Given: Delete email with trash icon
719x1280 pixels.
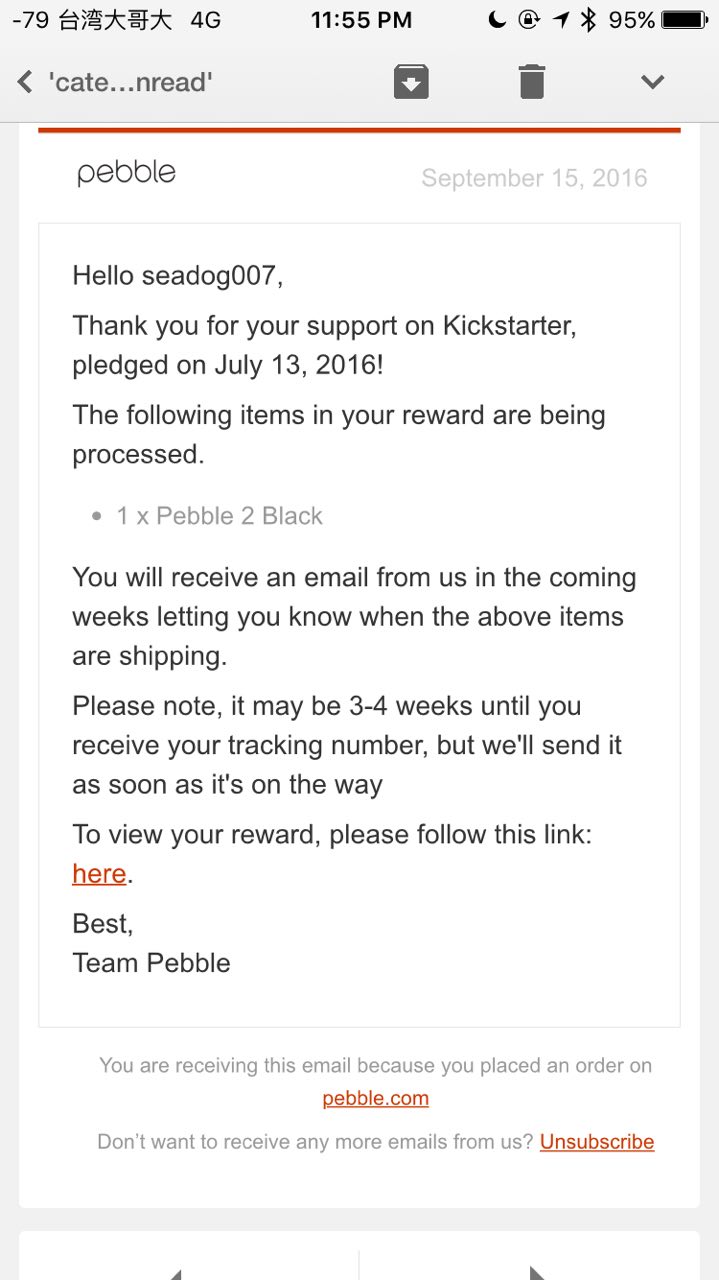Looking at the screenshot, I should tap(532, 81).
